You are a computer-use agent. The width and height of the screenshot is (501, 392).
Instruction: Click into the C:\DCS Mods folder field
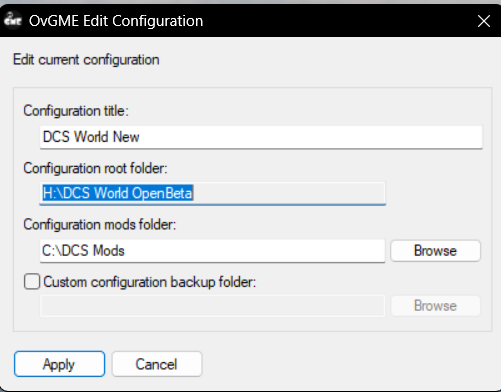pyautogui.click(x=212, y=251)
